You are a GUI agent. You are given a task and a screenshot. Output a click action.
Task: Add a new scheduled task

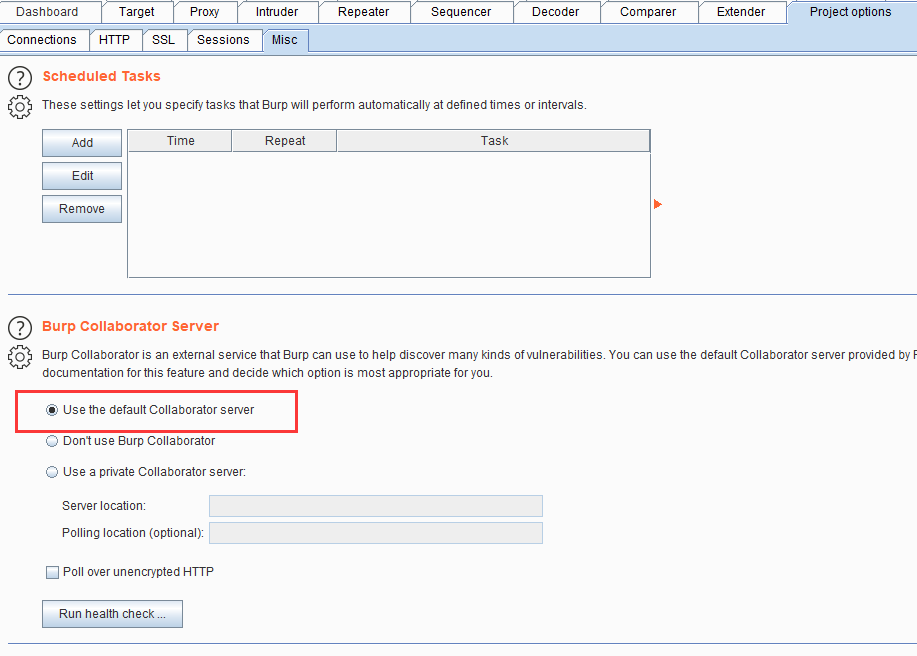coord(82,143)
